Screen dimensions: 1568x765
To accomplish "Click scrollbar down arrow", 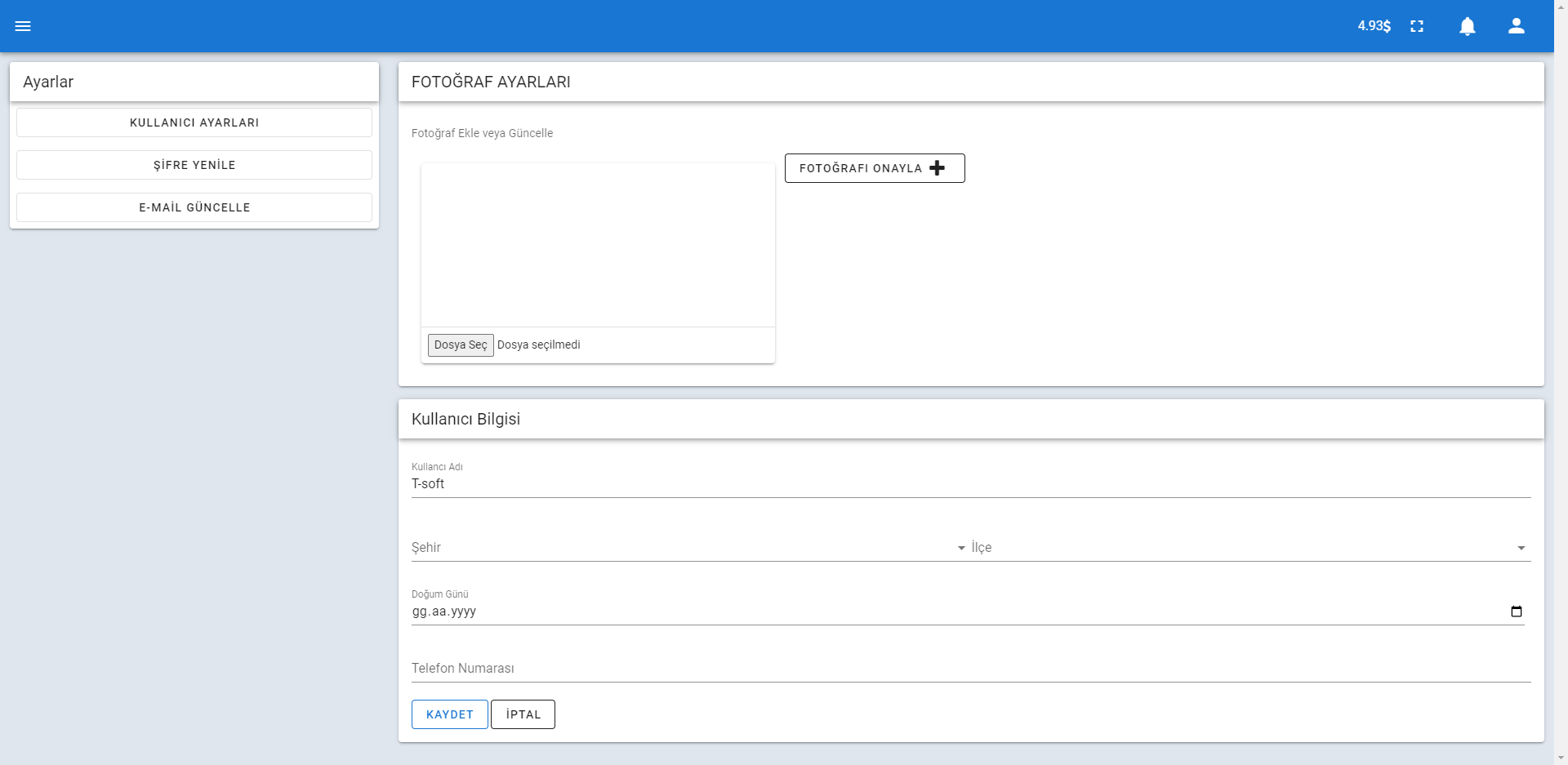I will tap(1561, 758).
